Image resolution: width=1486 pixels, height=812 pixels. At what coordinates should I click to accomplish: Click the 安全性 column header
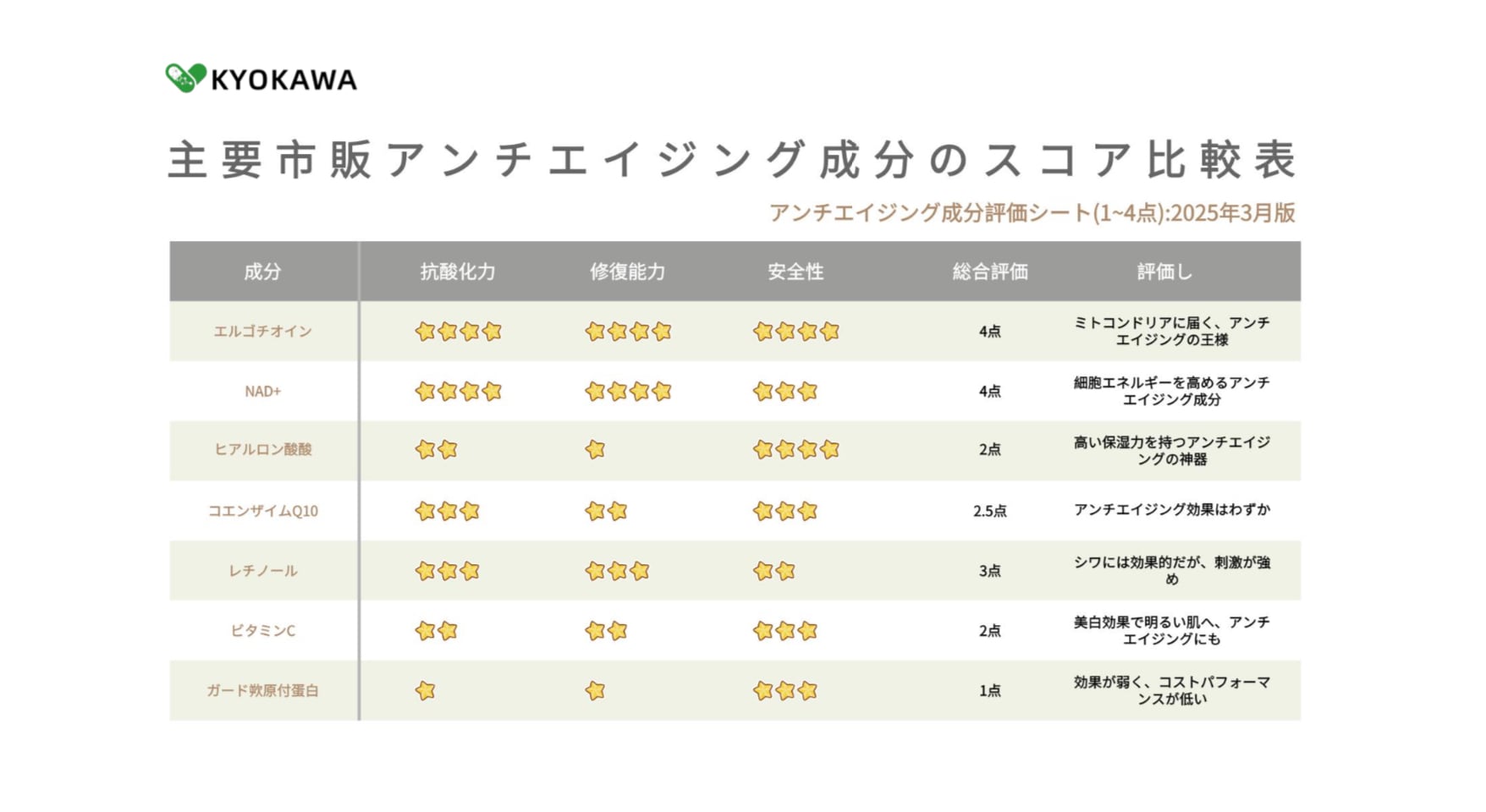(x=795, y=272)
